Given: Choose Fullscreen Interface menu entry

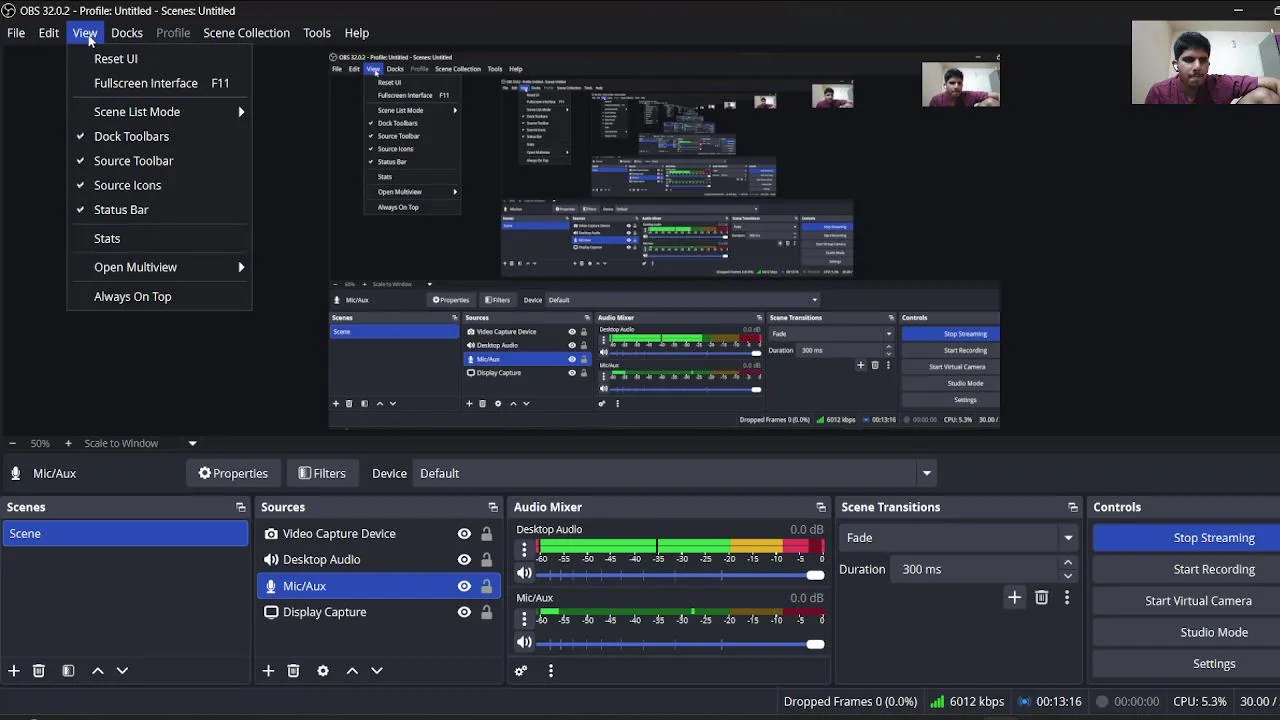Looking at the screenshot, I should click(x=159, y=83).
